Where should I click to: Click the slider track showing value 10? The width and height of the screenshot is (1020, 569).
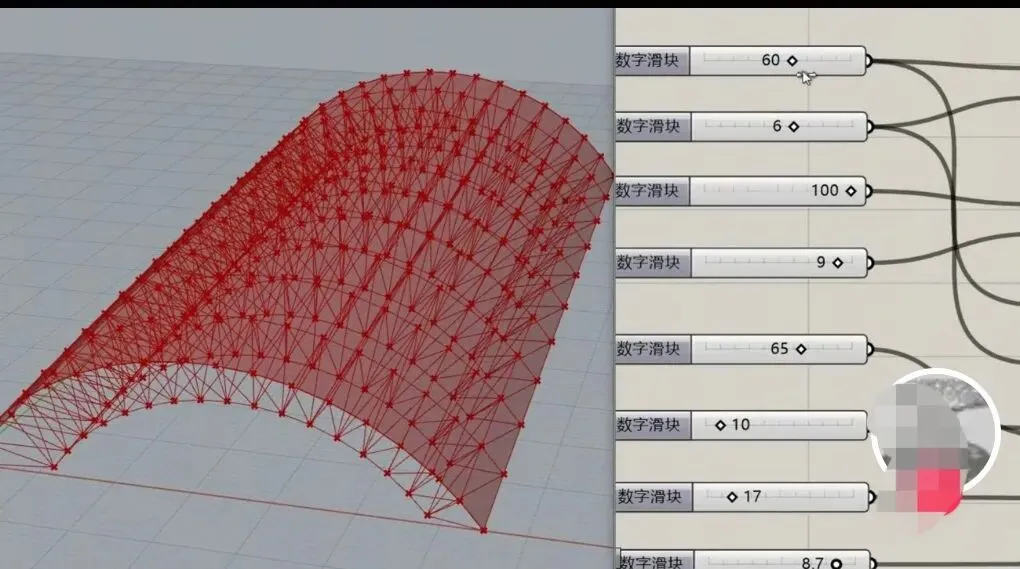click(x=779, y=425)
